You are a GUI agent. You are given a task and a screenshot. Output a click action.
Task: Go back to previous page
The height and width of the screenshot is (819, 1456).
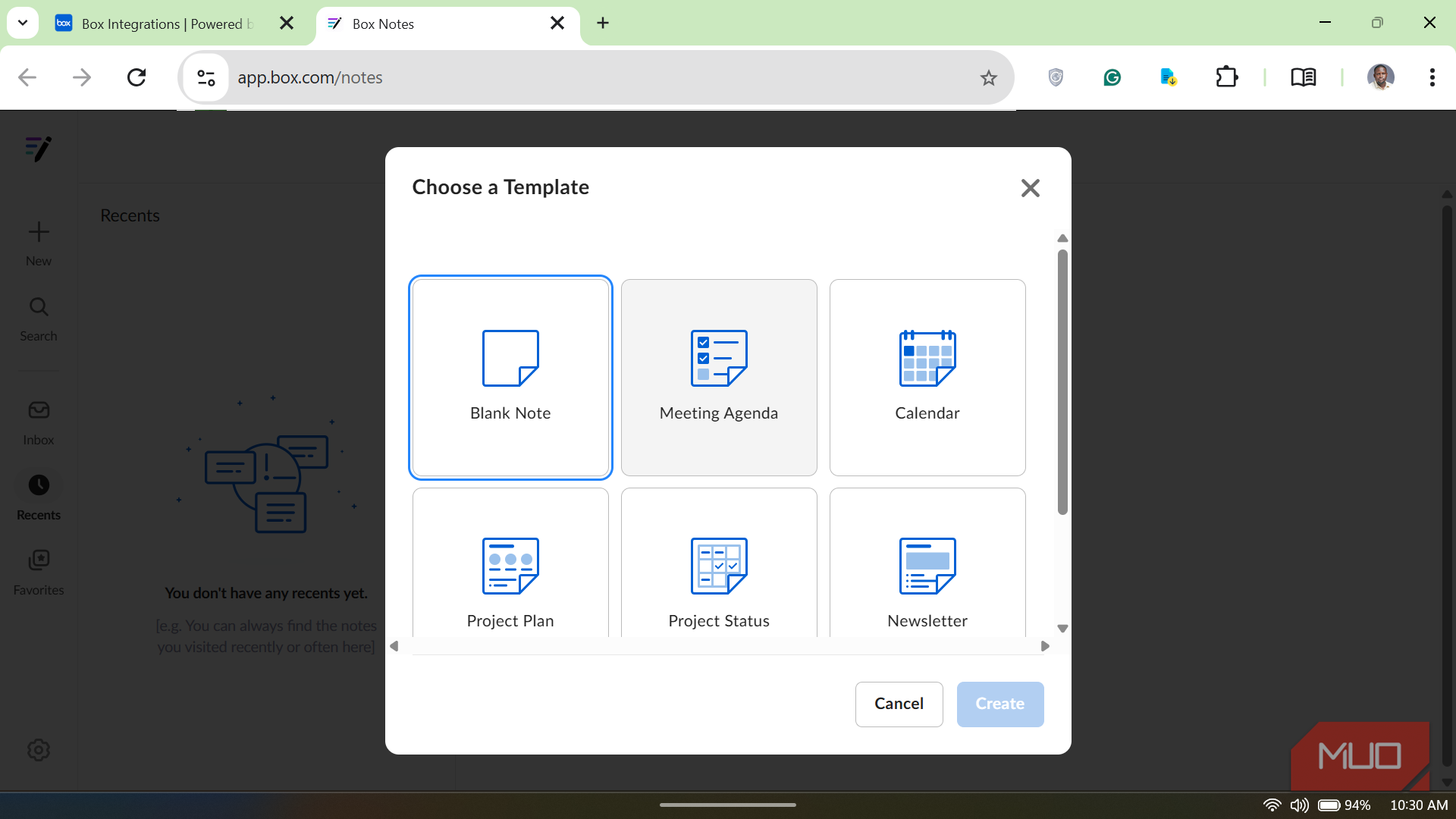tap(27, 77)
